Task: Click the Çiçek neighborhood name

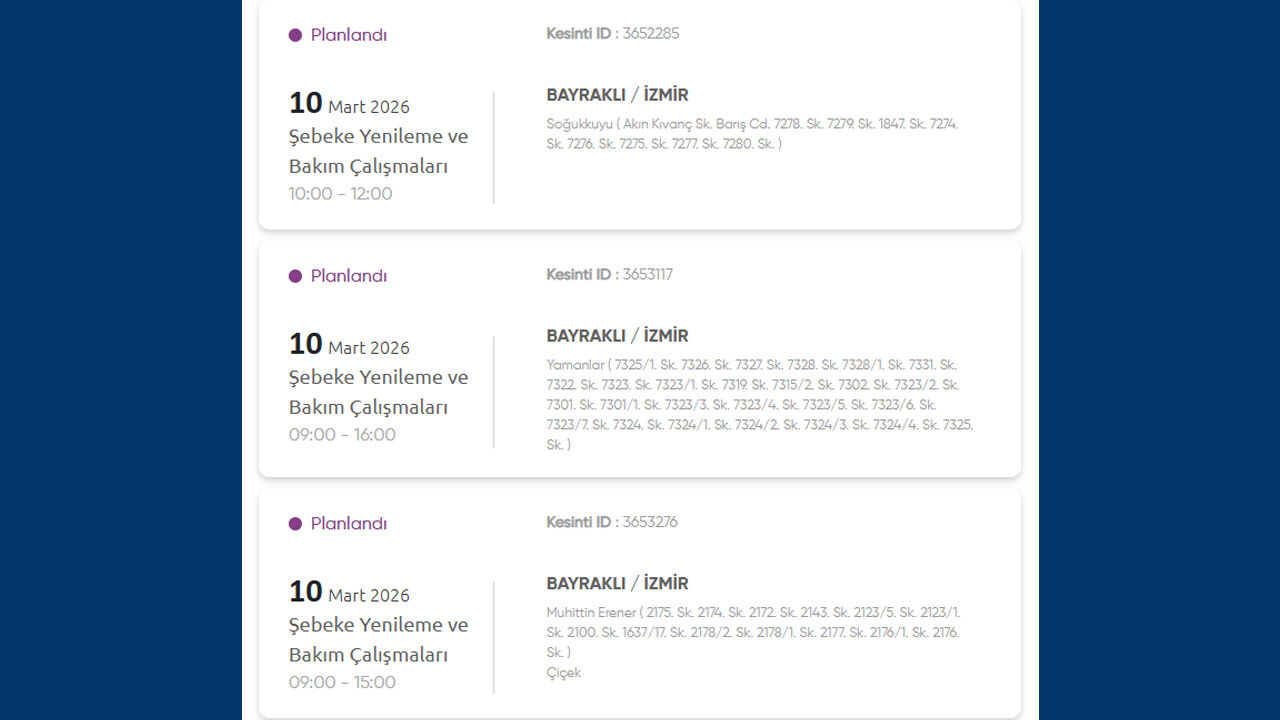Action: click(563, 673)
